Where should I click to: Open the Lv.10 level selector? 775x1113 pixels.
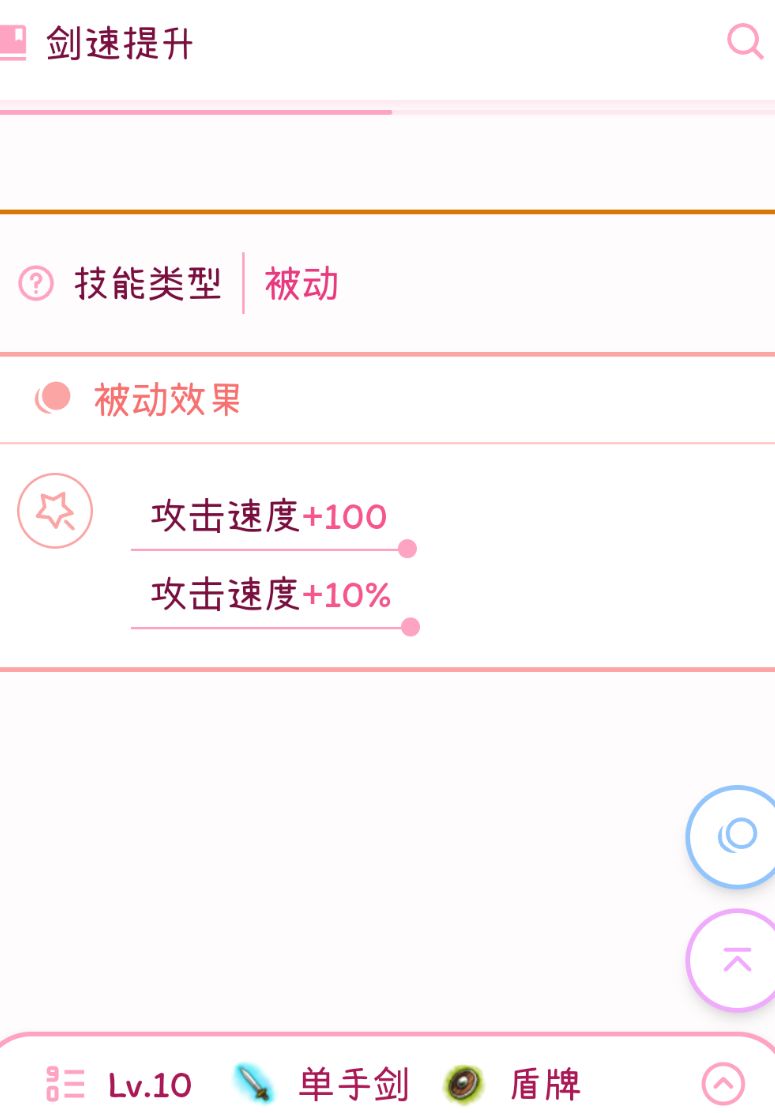150,1085
